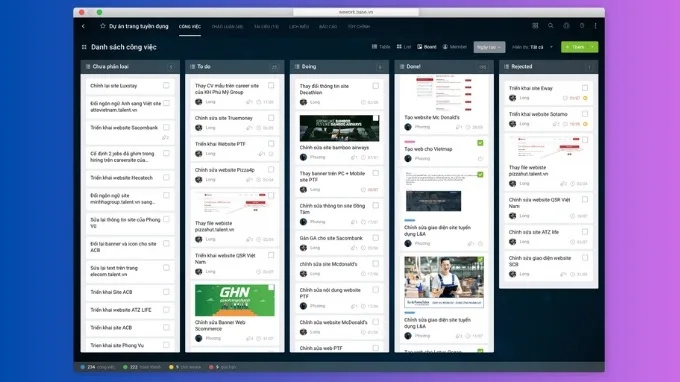Check the Triển khai website ATZ LIFE task
Screen dimensions: 680x382
tap(166, 310)
